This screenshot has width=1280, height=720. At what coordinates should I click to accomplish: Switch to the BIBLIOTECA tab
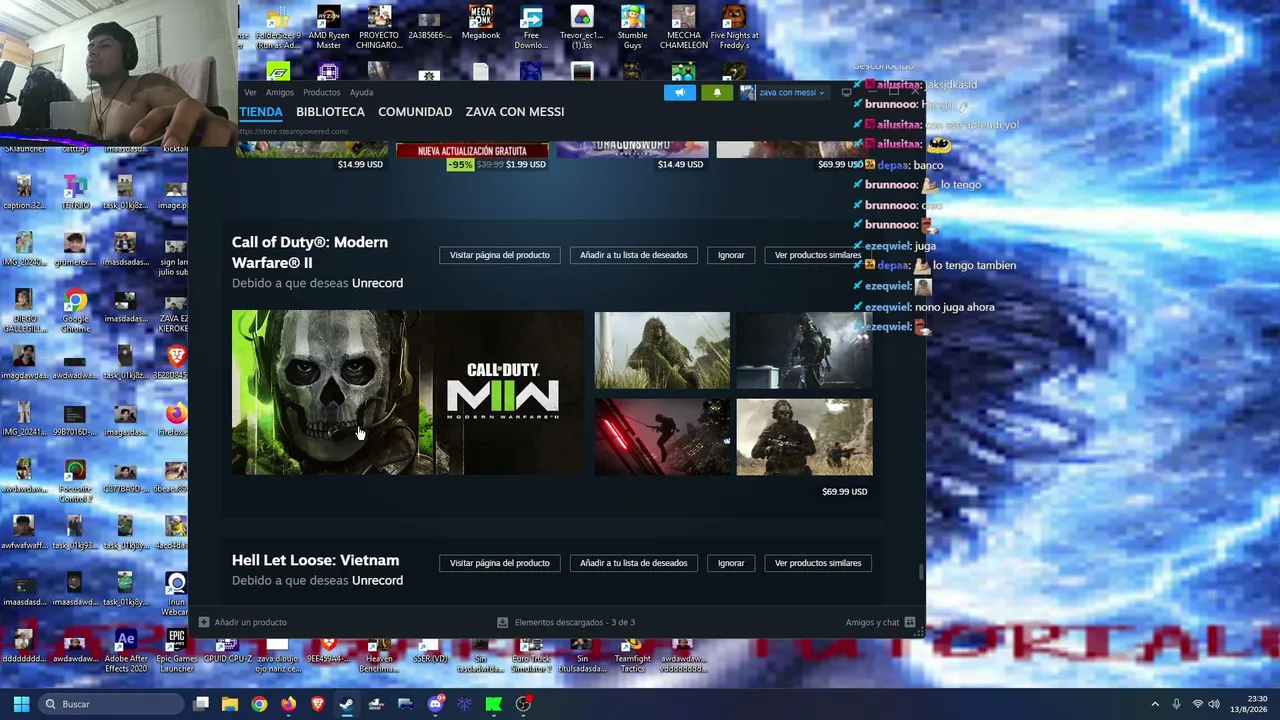(x=330, y=112)
